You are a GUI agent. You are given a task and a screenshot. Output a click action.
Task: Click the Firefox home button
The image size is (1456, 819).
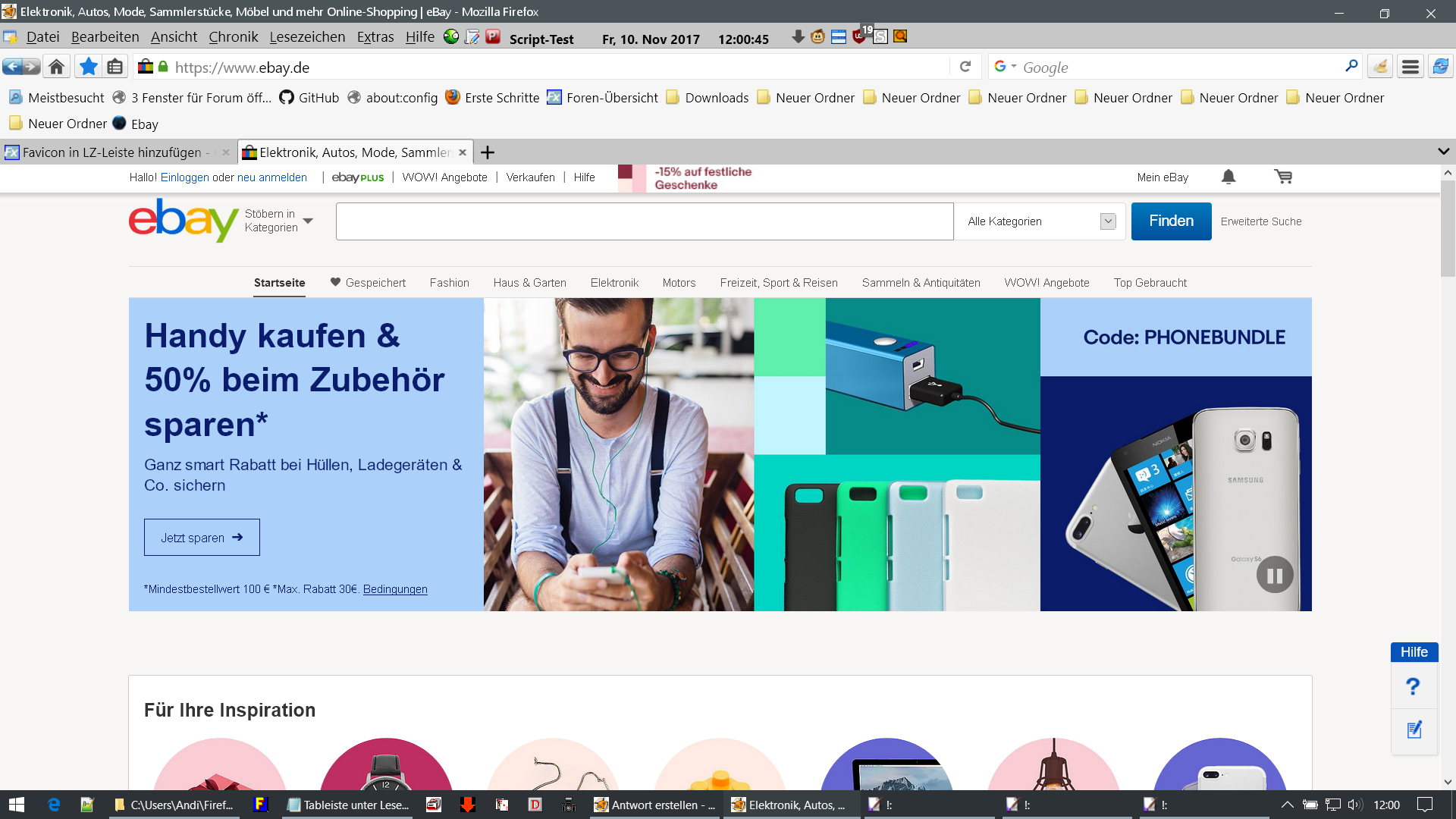[x=56, y=67]
